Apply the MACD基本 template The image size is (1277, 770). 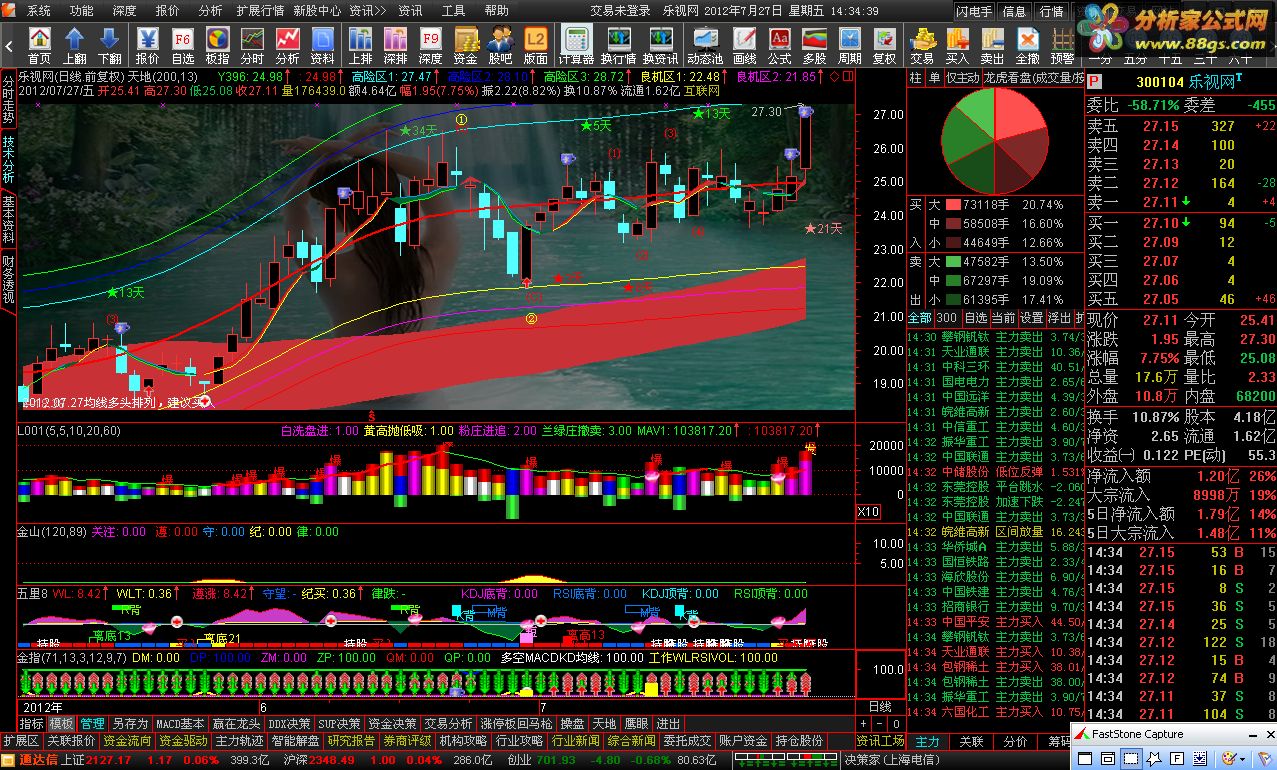click(x=181, y=723)
